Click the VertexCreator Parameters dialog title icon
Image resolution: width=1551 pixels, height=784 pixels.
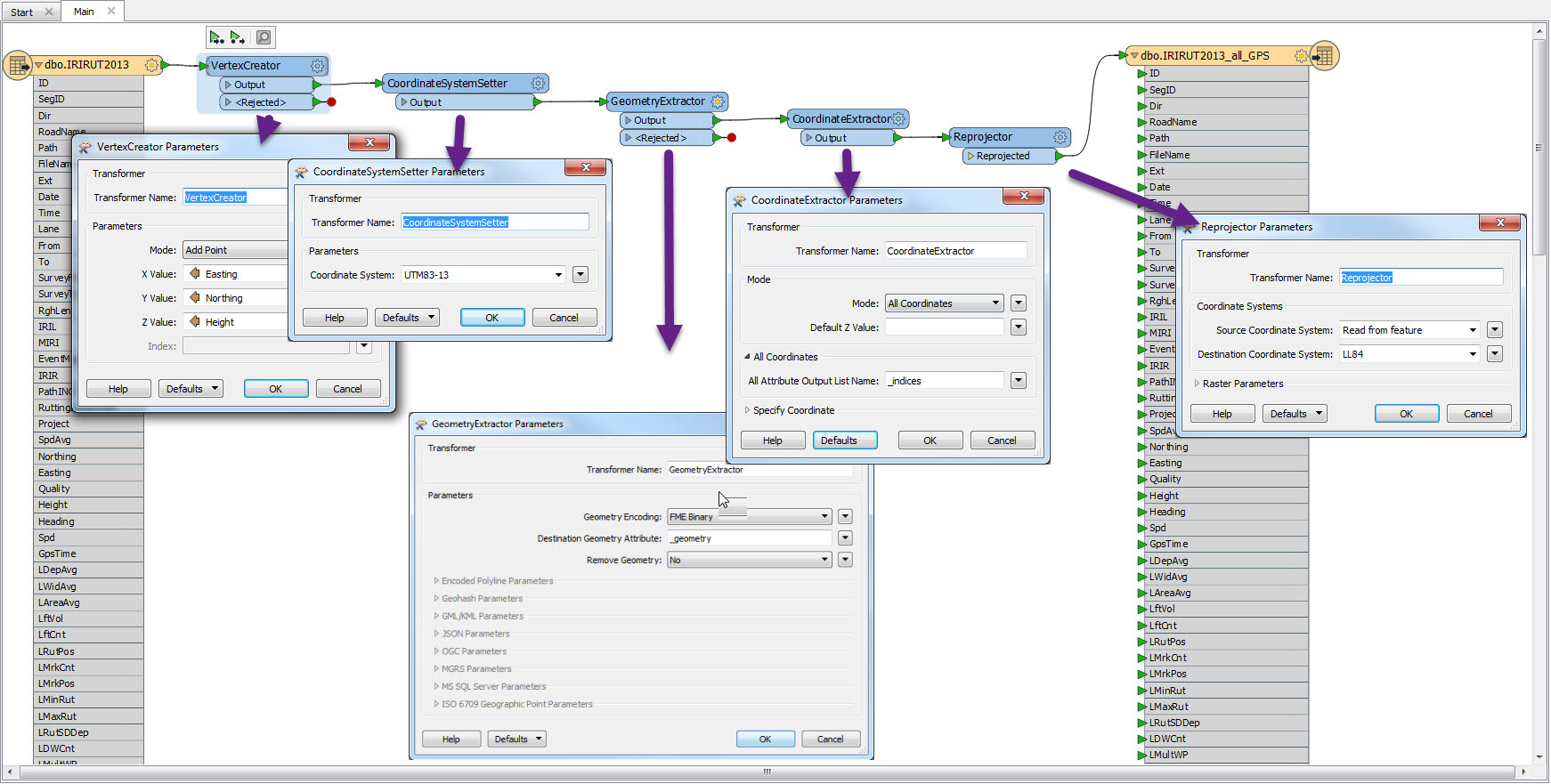pos(85,147)
